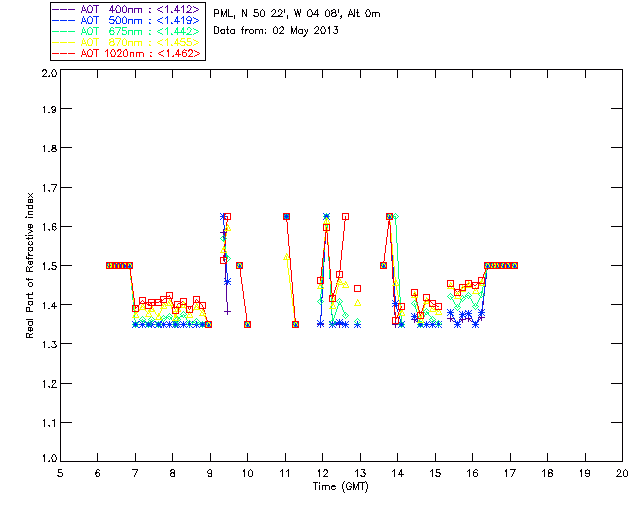Viewport: 640px width, 512px height.
Task: Click the isolated red square marker near time 13
Action: (x=358, y=289)
